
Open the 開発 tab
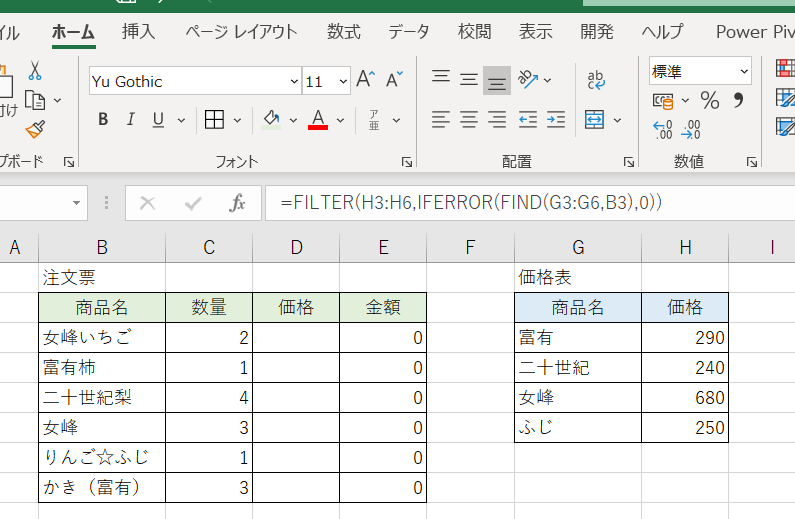(597, 31)
